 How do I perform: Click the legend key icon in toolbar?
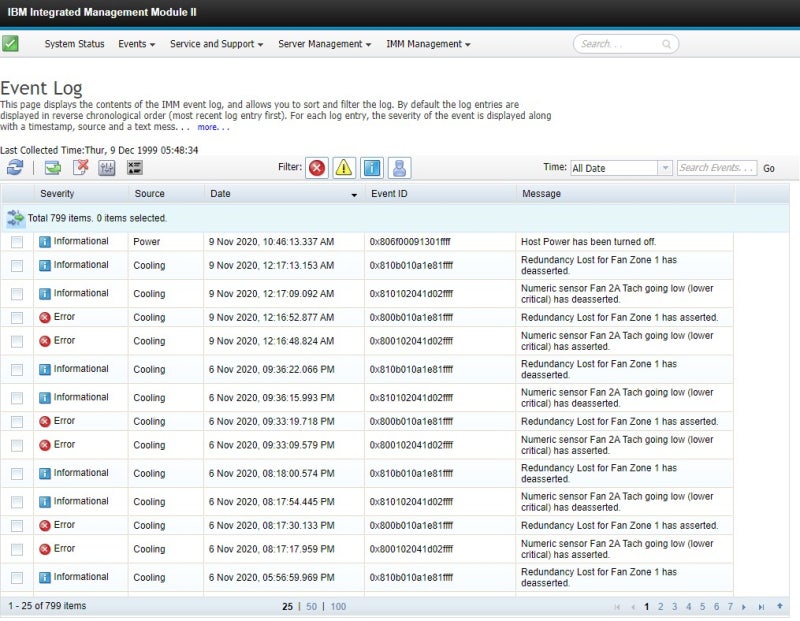click(x=134, y=168)
